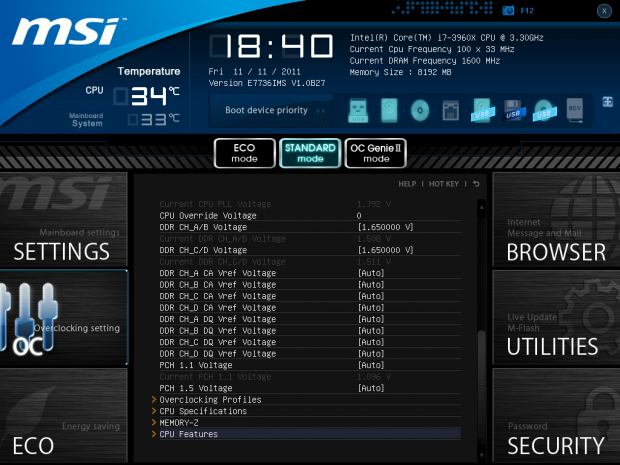Click the settings list scrollbar up arrow

coord(482,207)
